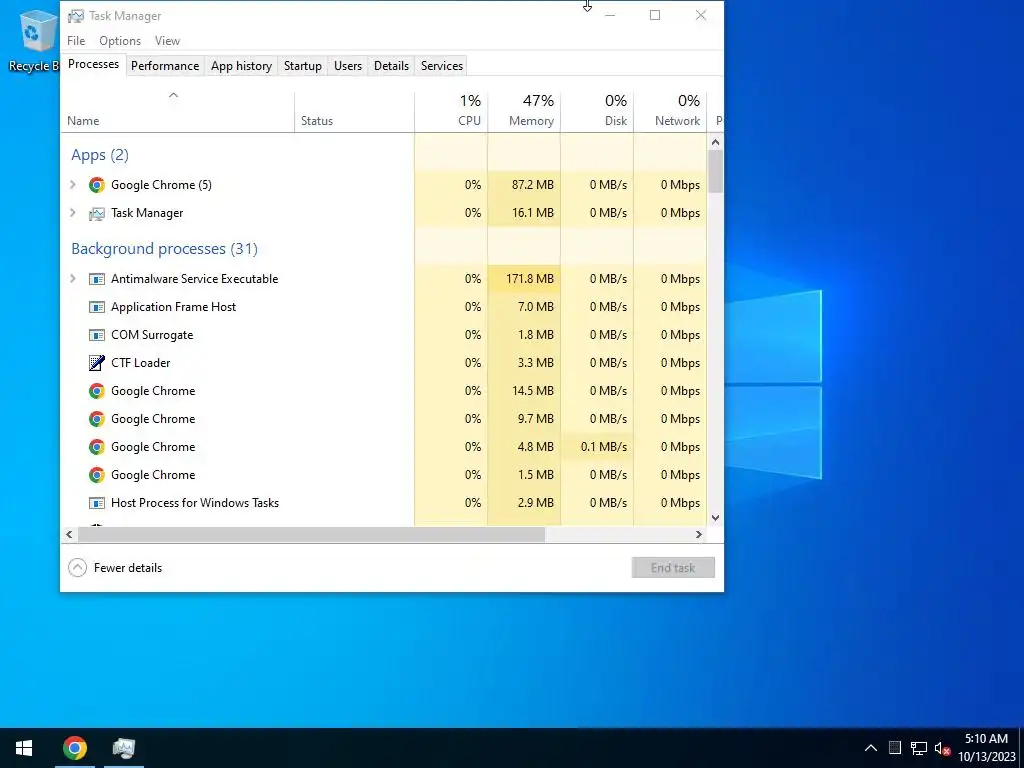Click Chrome icon in the 4.8 MB row
The height and width of the screenshot is (768, 1024).
(97, 447)
